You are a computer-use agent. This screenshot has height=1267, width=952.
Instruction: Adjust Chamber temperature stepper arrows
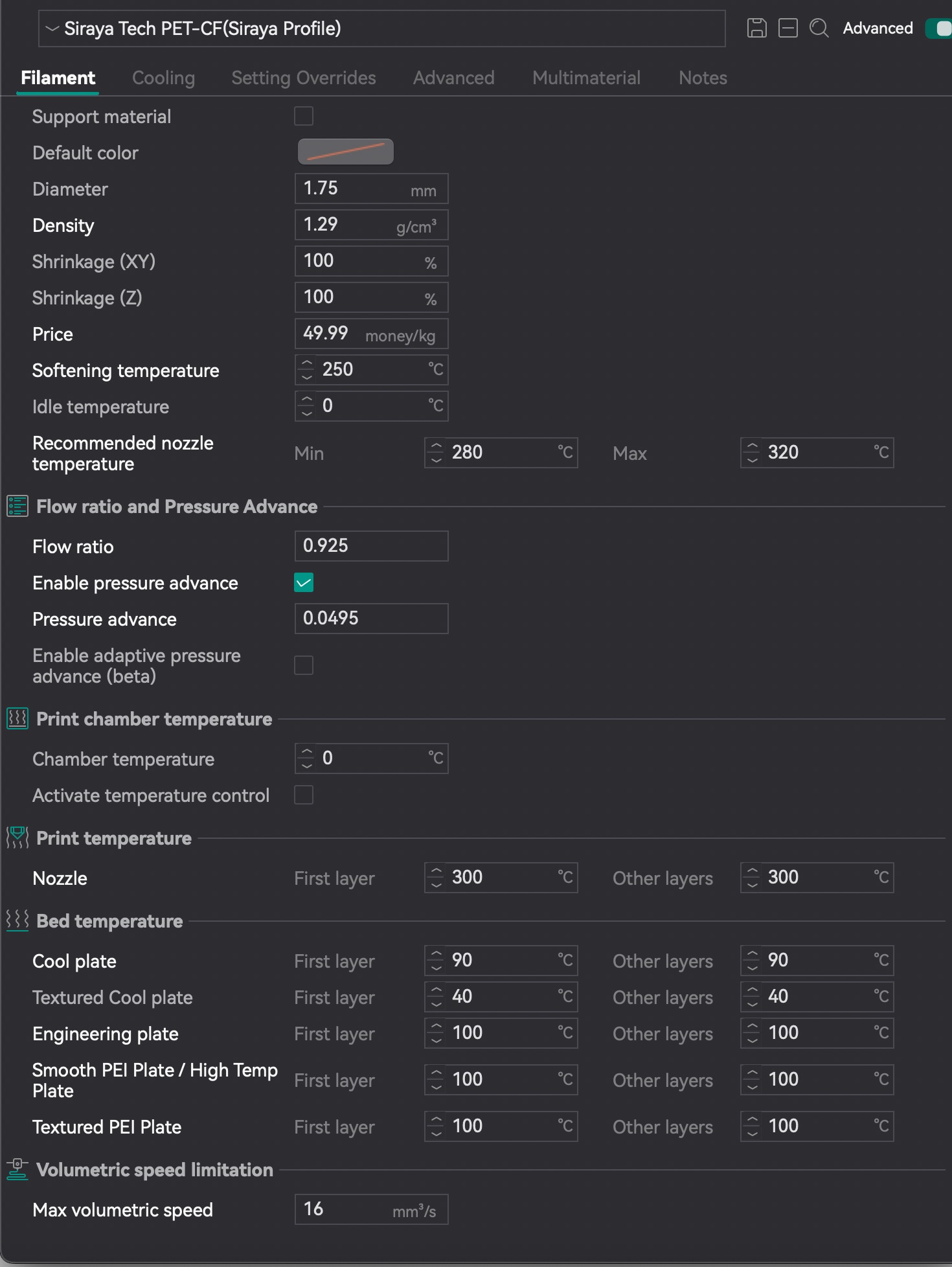[307, 759]
